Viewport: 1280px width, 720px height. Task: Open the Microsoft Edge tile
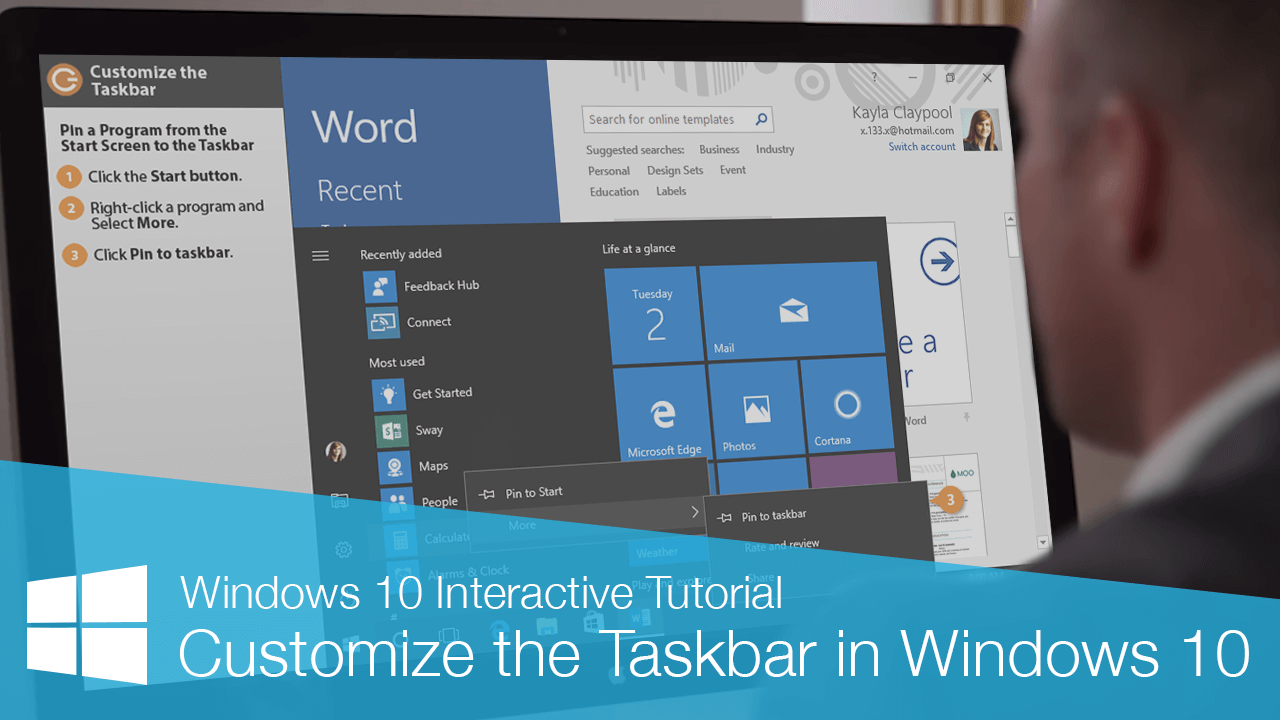coord(660,413)
